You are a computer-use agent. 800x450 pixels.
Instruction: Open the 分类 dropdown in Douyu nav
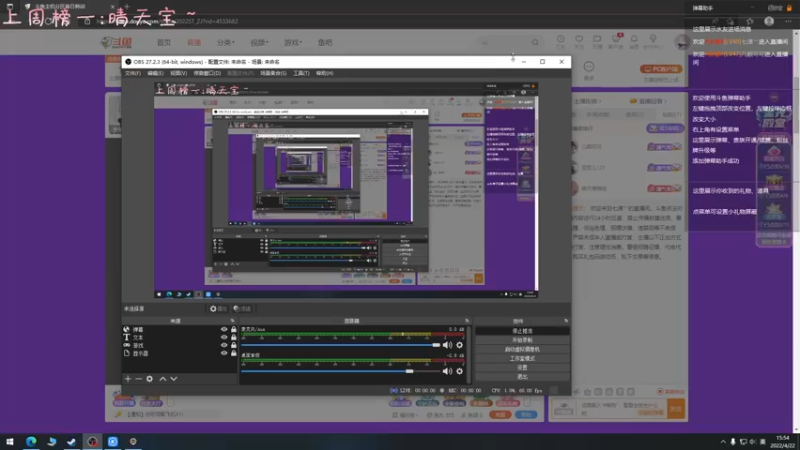coord(225,42)
